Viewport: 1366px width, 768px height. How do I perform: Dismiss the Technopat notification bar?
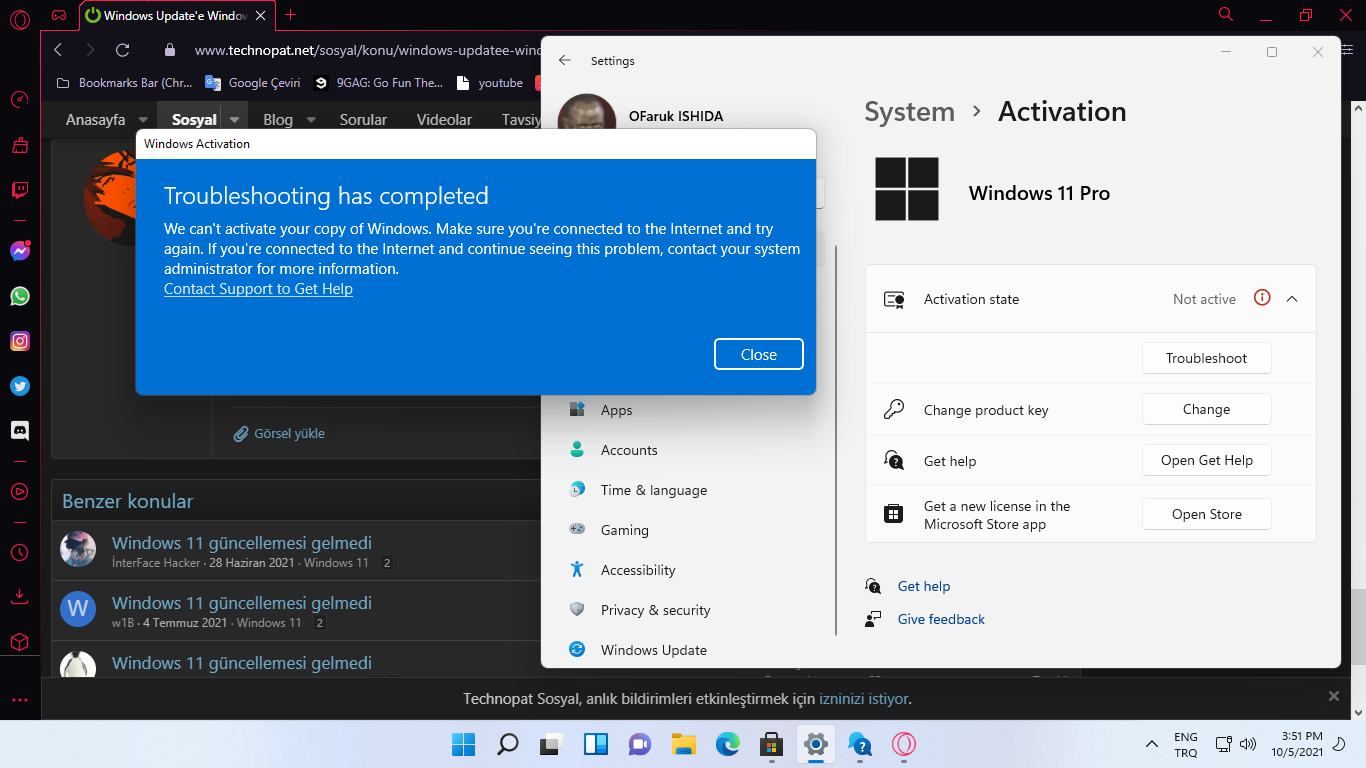pyautogui.click(x=1333, y=696)
